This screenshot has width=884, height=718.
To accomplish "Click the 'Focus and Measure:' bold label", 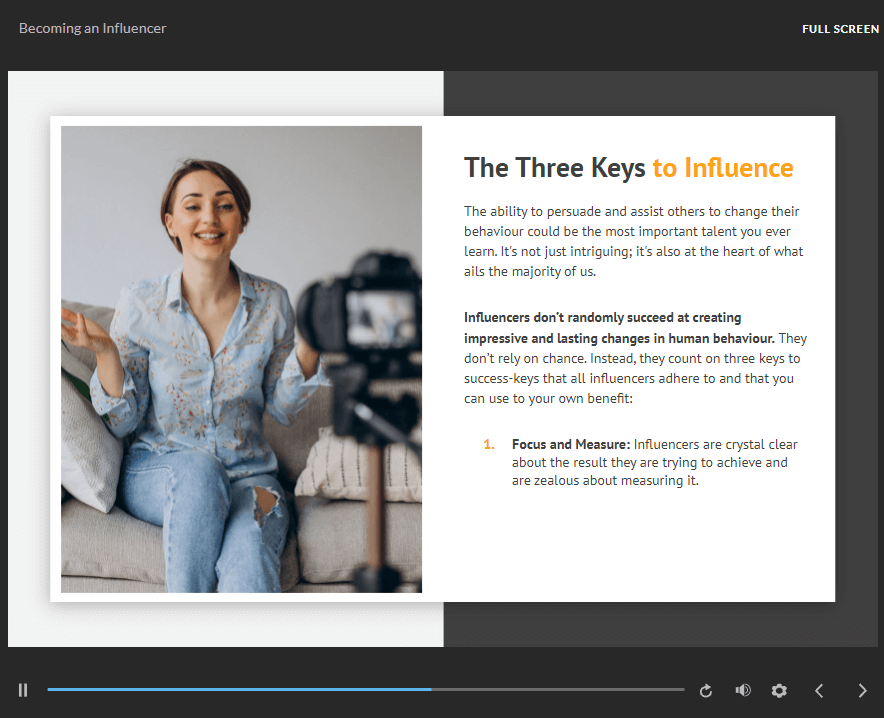I will coord(570,444).
